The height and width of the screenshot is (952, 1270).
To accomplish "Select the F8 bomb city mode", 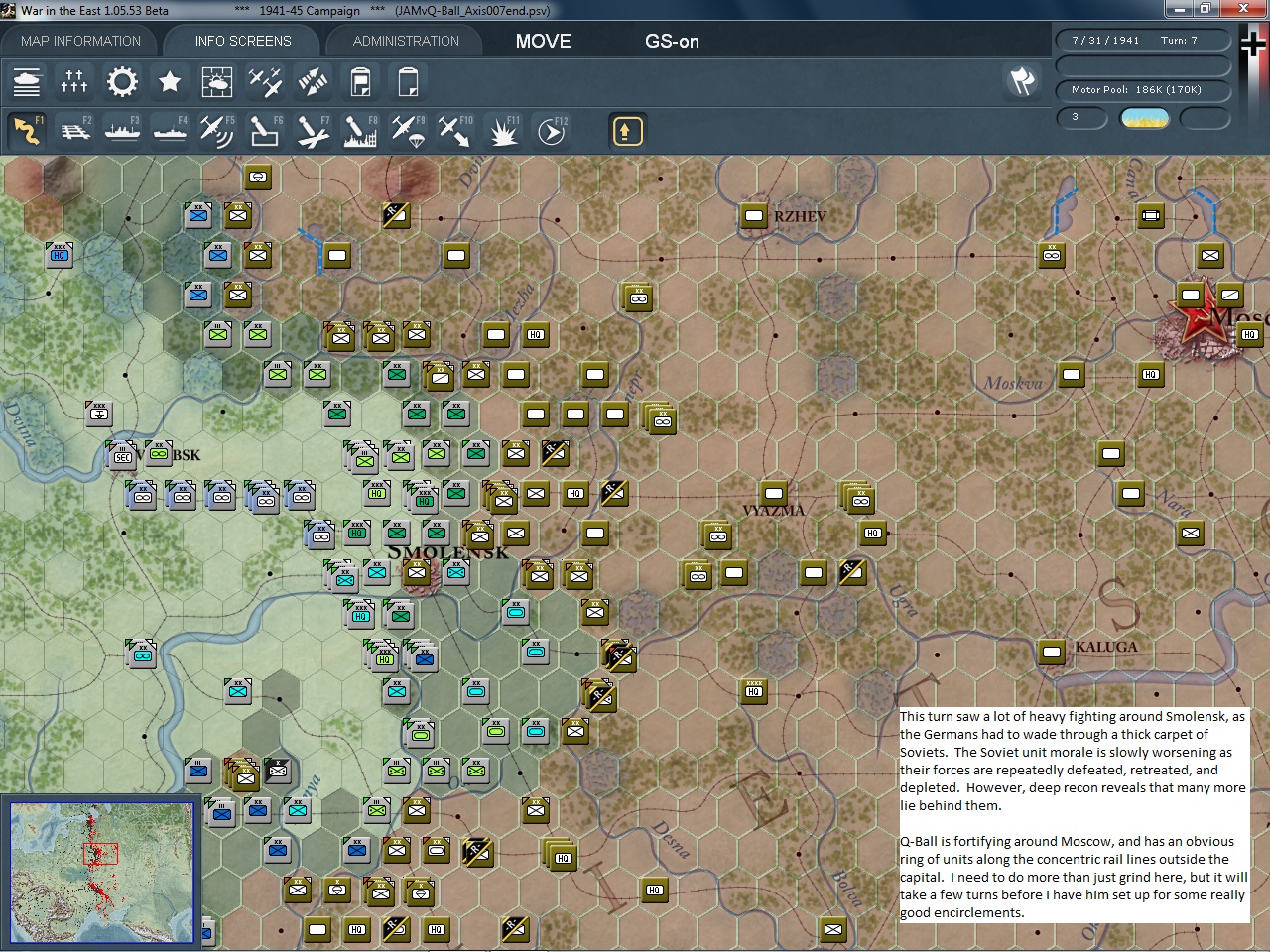I will coord(360,131).
